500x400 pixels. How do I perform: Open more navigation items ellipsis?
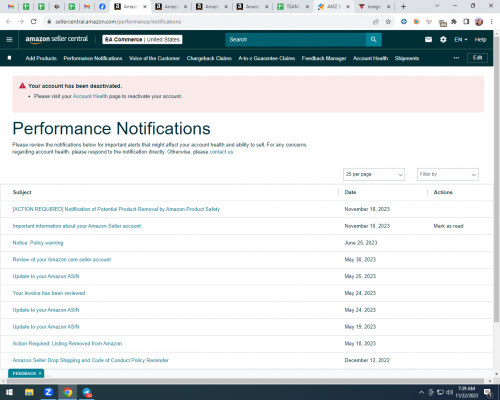pyautogui.click(x=456, y=58)
